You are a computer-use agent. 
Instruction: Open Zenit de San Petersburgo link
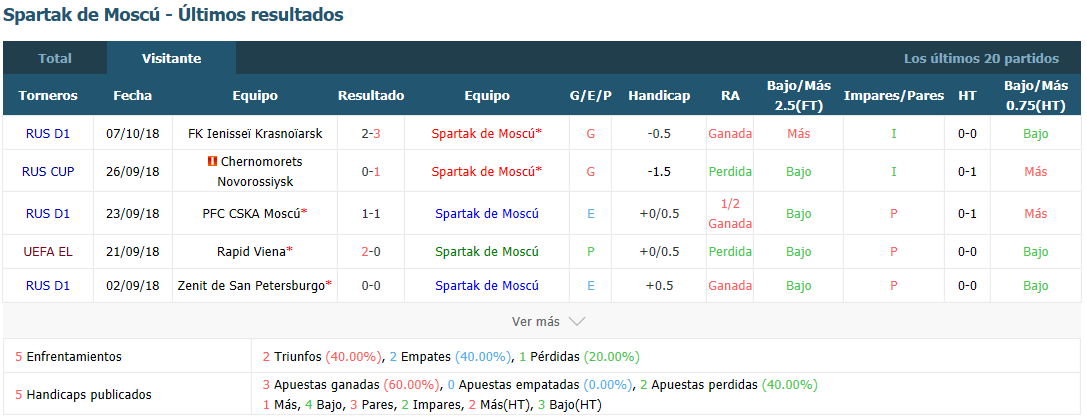click(255, 286)
